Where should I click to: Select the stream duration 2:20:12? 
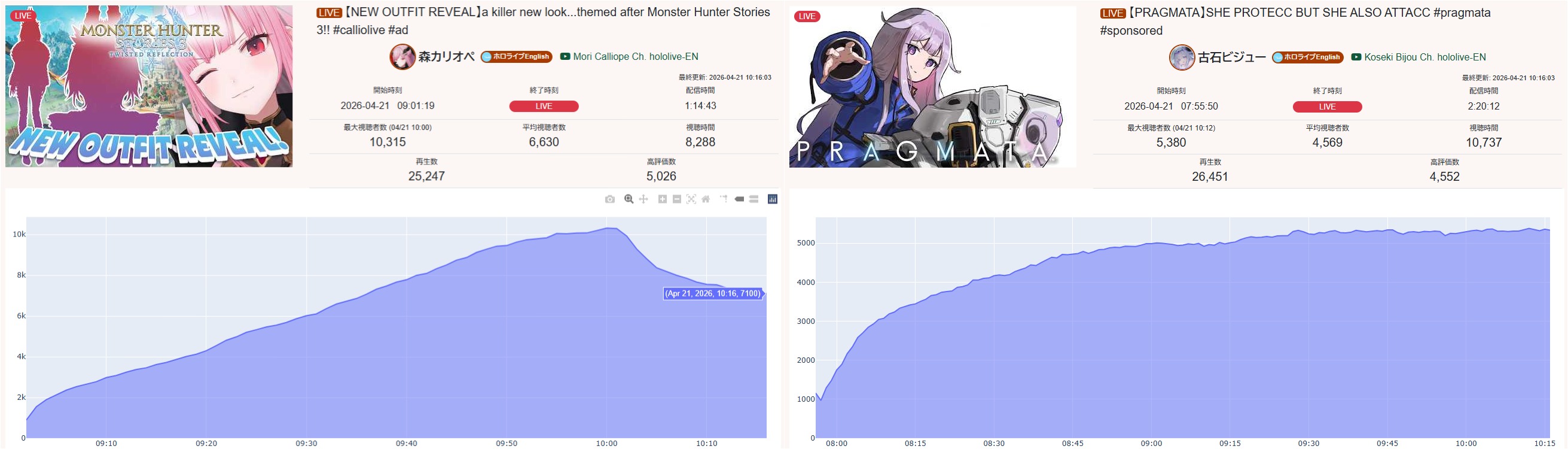click(1484, 106)
